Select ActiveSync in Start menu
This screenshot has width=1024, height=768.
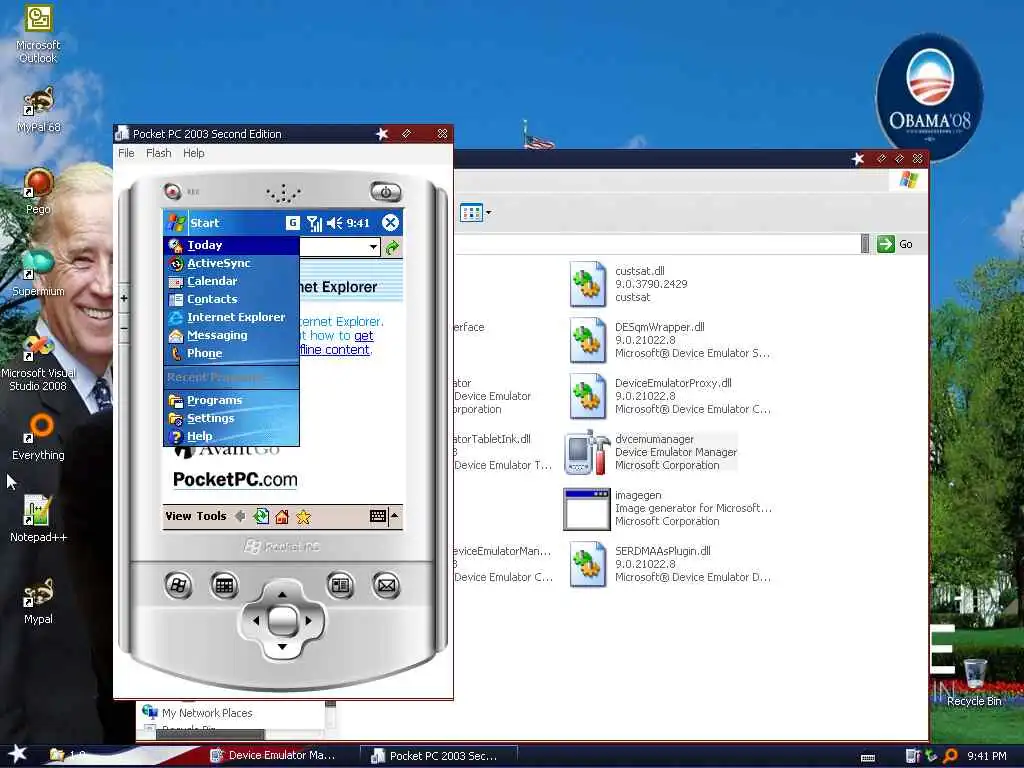click(231, 263)
